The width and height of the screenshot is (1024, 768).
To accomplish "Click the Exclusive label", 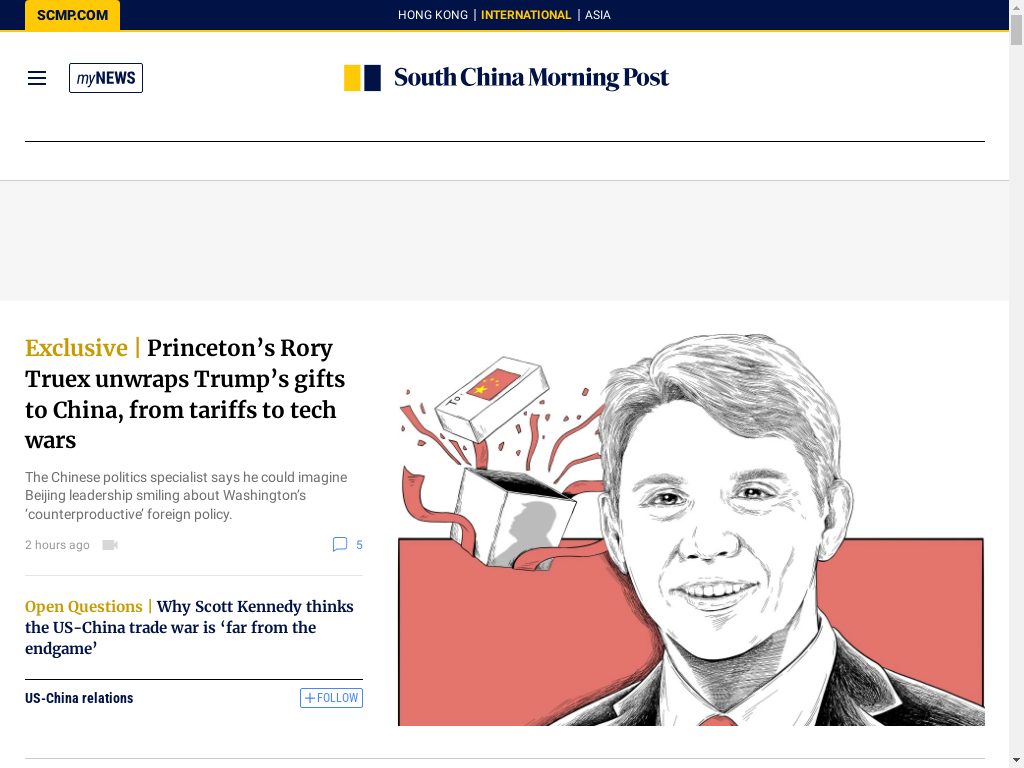I will coord(76,348).
